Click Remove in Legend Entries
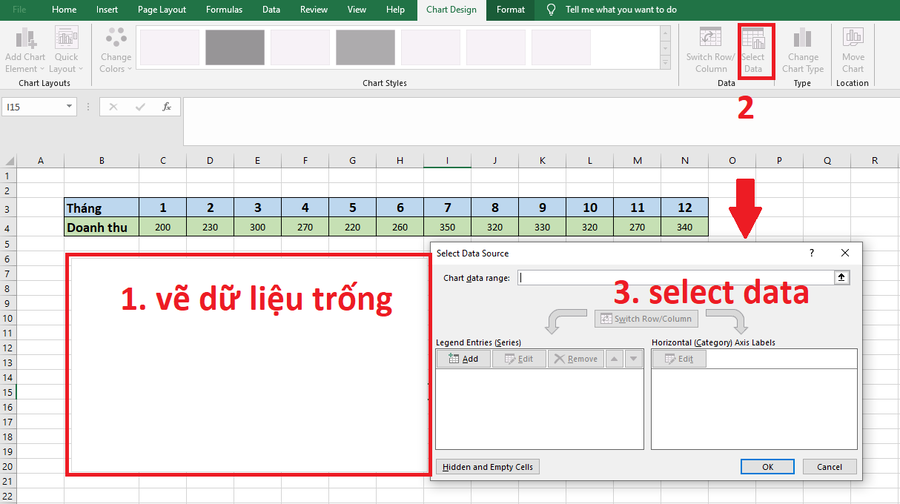Image resolution: width=900 pixels, height=504 pixels. click(576, 359)
